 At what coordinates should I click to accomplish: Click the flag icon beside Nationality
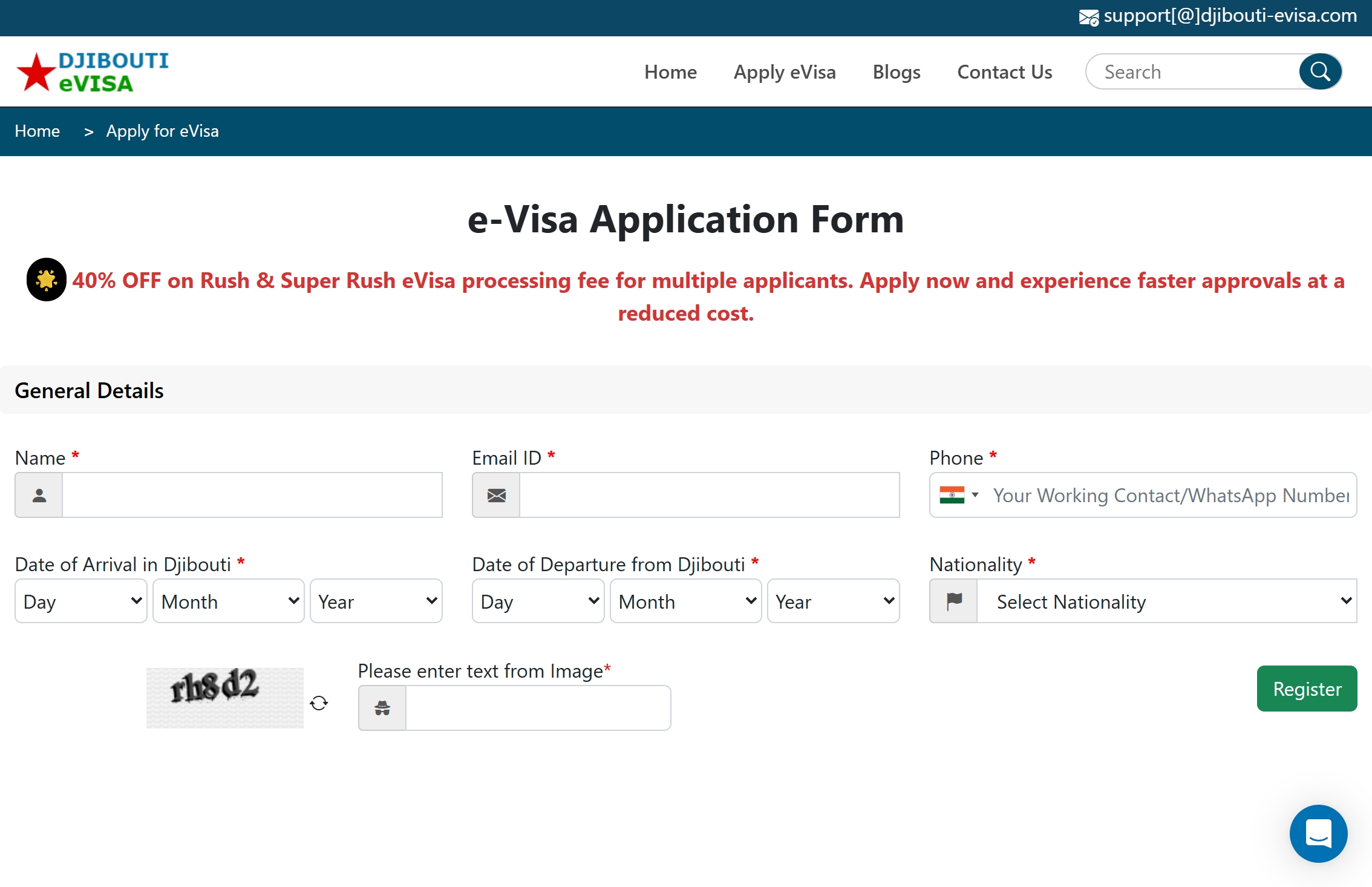point(954,601)
